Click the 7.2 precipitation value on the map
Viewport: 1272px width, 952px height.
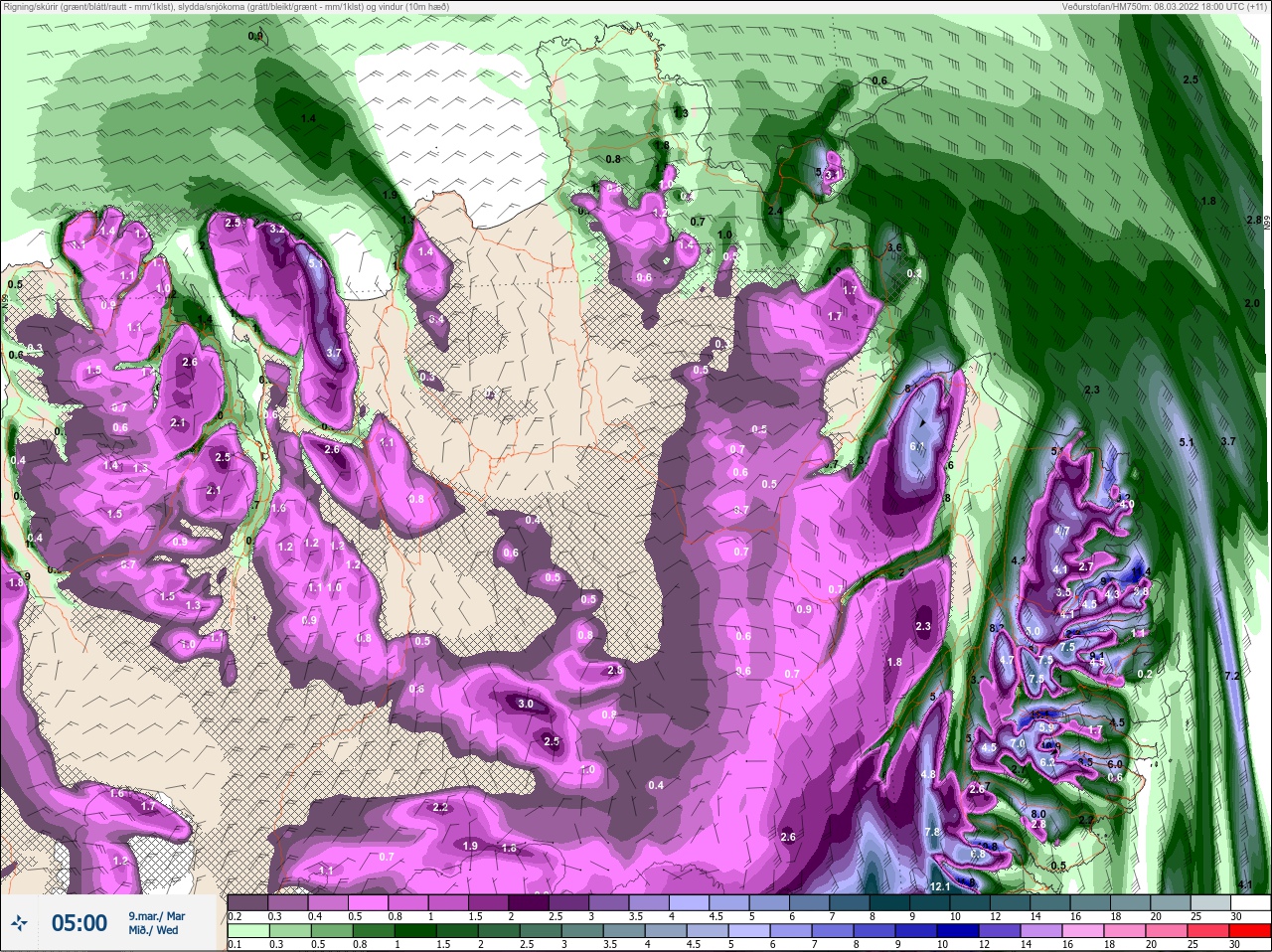(1233, 676)
